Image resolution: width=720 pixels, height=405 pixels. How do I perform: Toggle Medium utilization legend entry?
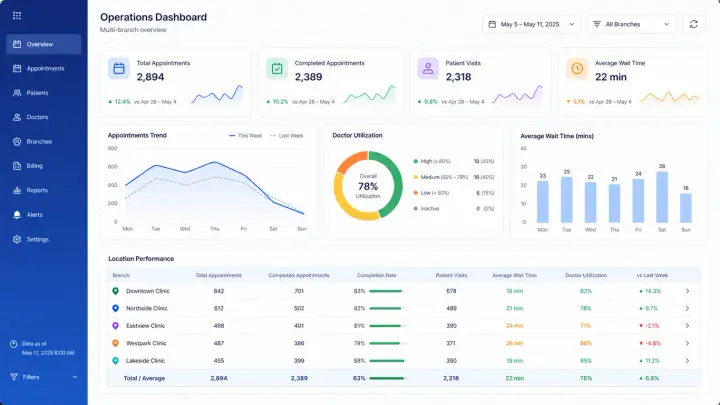coord(454,177)
